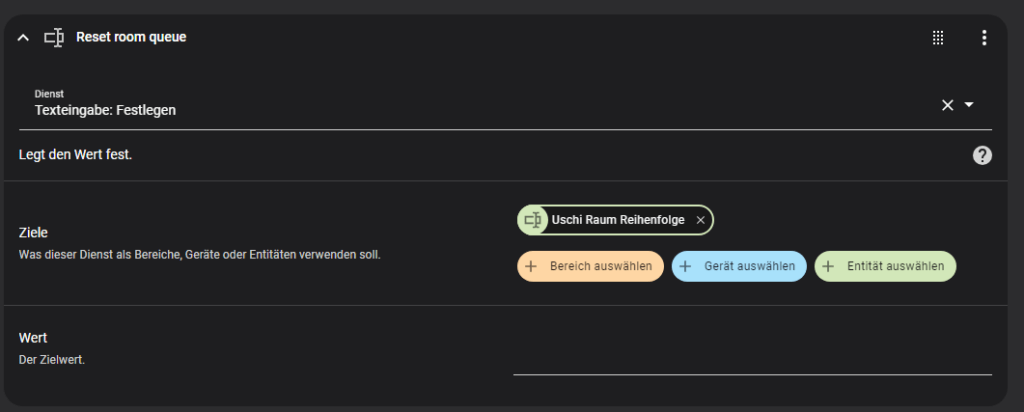Click the drag handle grid icon

point(938,38)
